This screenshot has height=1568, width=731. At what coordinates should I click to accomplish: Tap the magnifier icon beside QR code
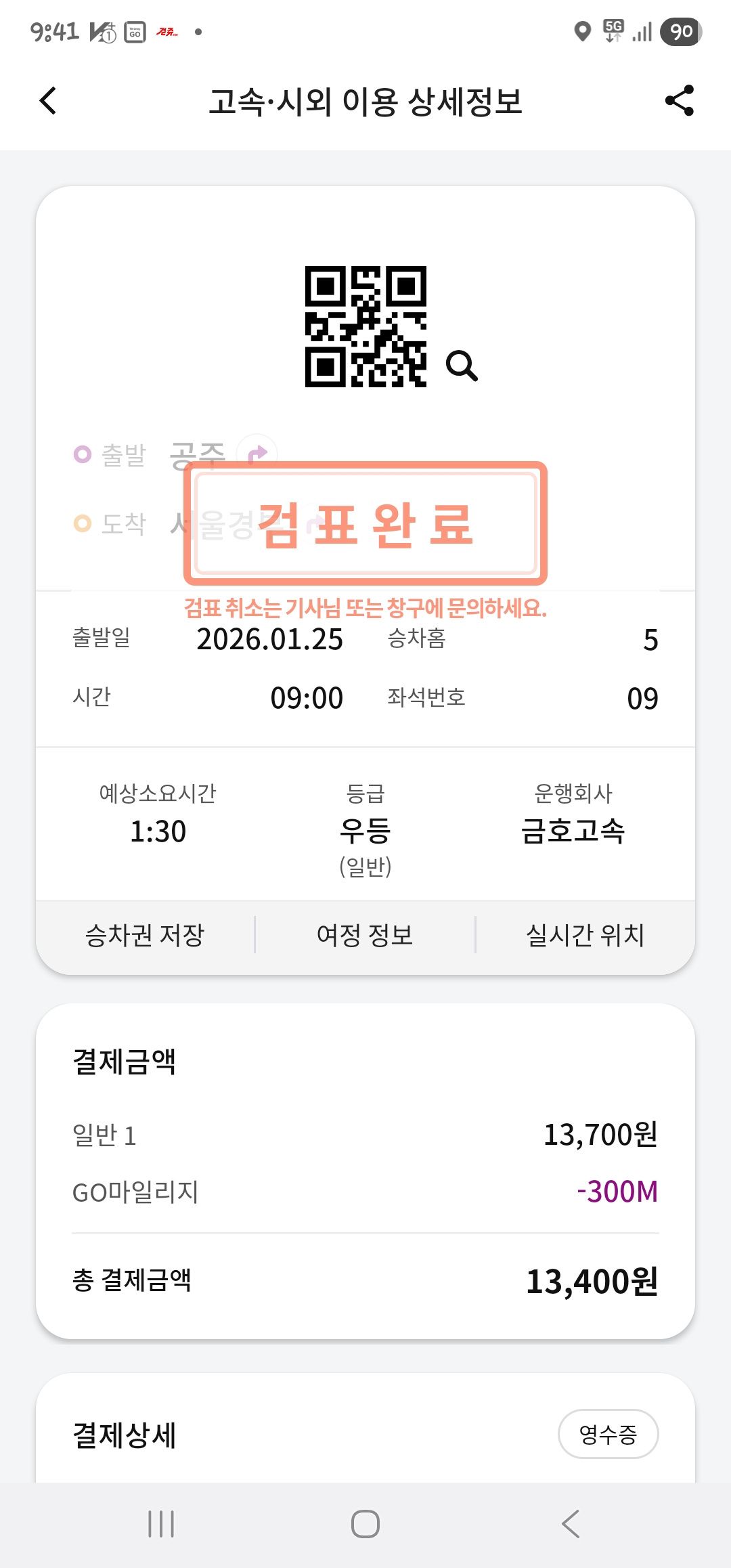pos(462,366)
